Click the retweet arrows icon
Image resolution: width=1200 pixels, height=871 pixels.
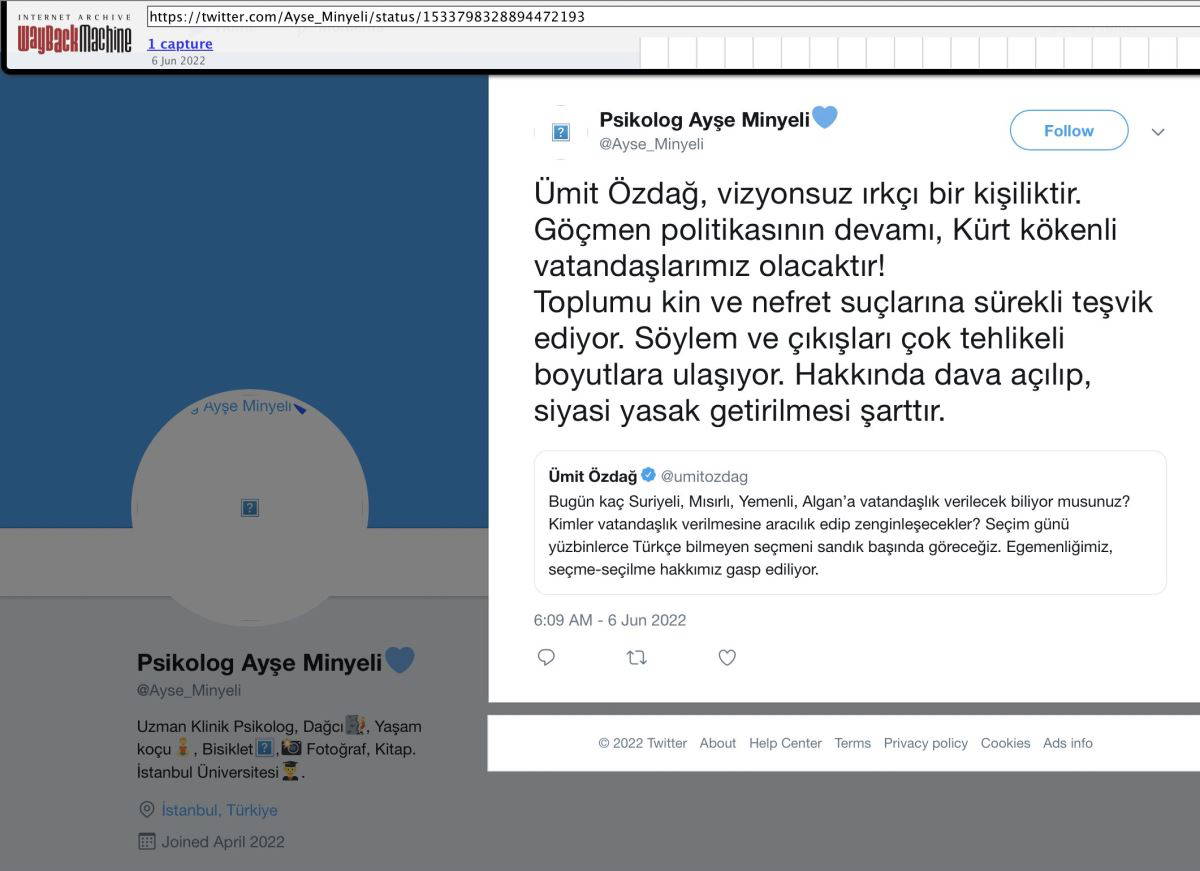pyautogui.click(x=636, y=657)
